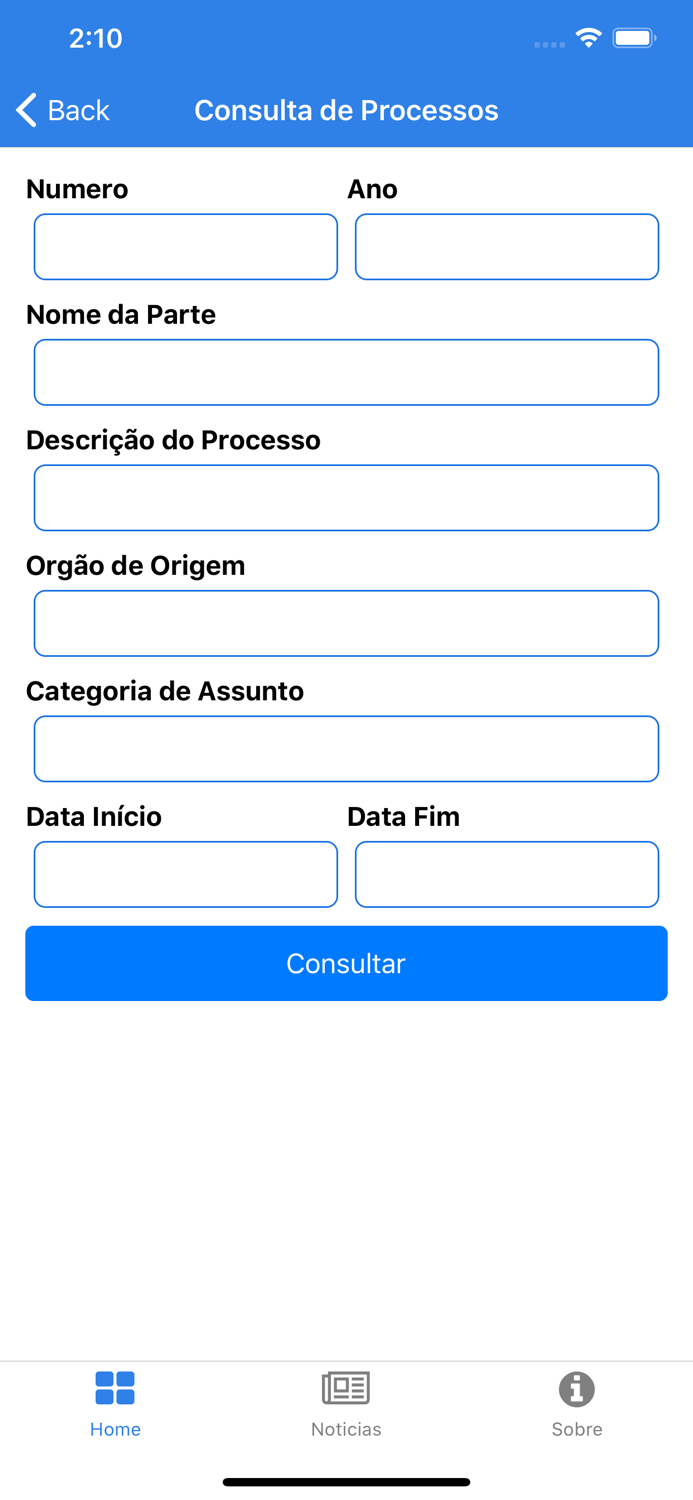
Task: Tap the battery indicator icon
Action: (x=634, y=37)
